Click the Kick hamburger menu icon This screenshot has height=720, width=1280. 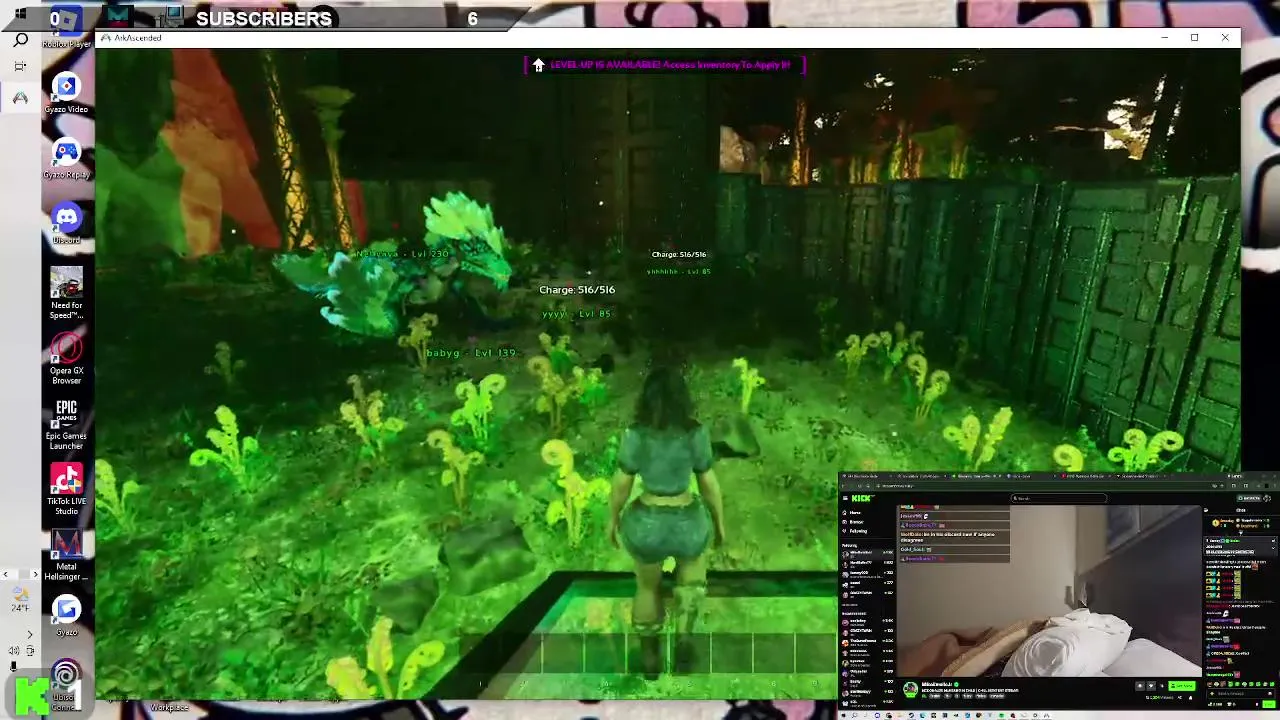coord(845,498)
